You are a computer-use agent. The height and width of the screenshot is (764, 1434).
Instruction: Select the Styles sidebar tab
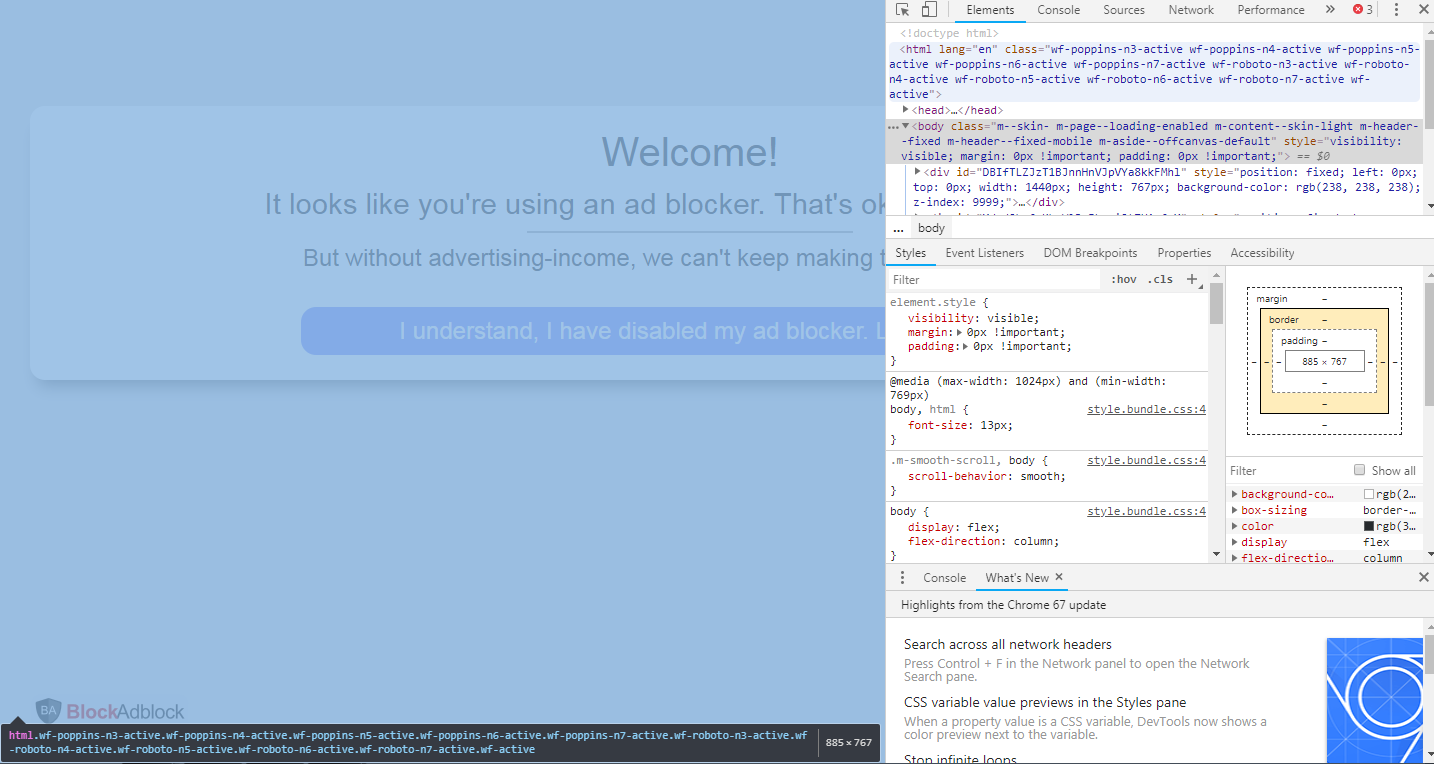click(x=910, y=253)
